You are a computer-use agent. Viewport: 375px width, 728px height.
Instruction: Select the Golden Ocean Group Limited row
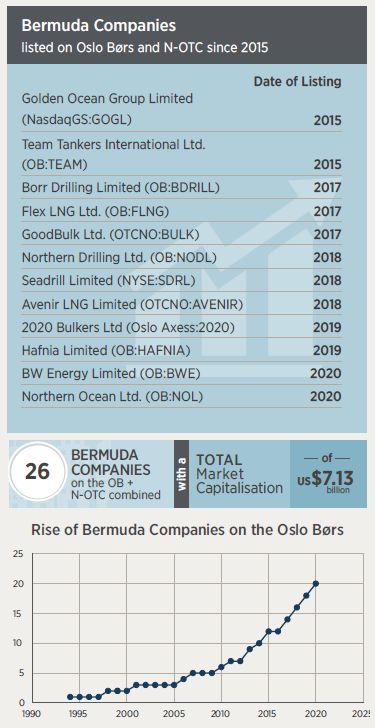point(181,110)
